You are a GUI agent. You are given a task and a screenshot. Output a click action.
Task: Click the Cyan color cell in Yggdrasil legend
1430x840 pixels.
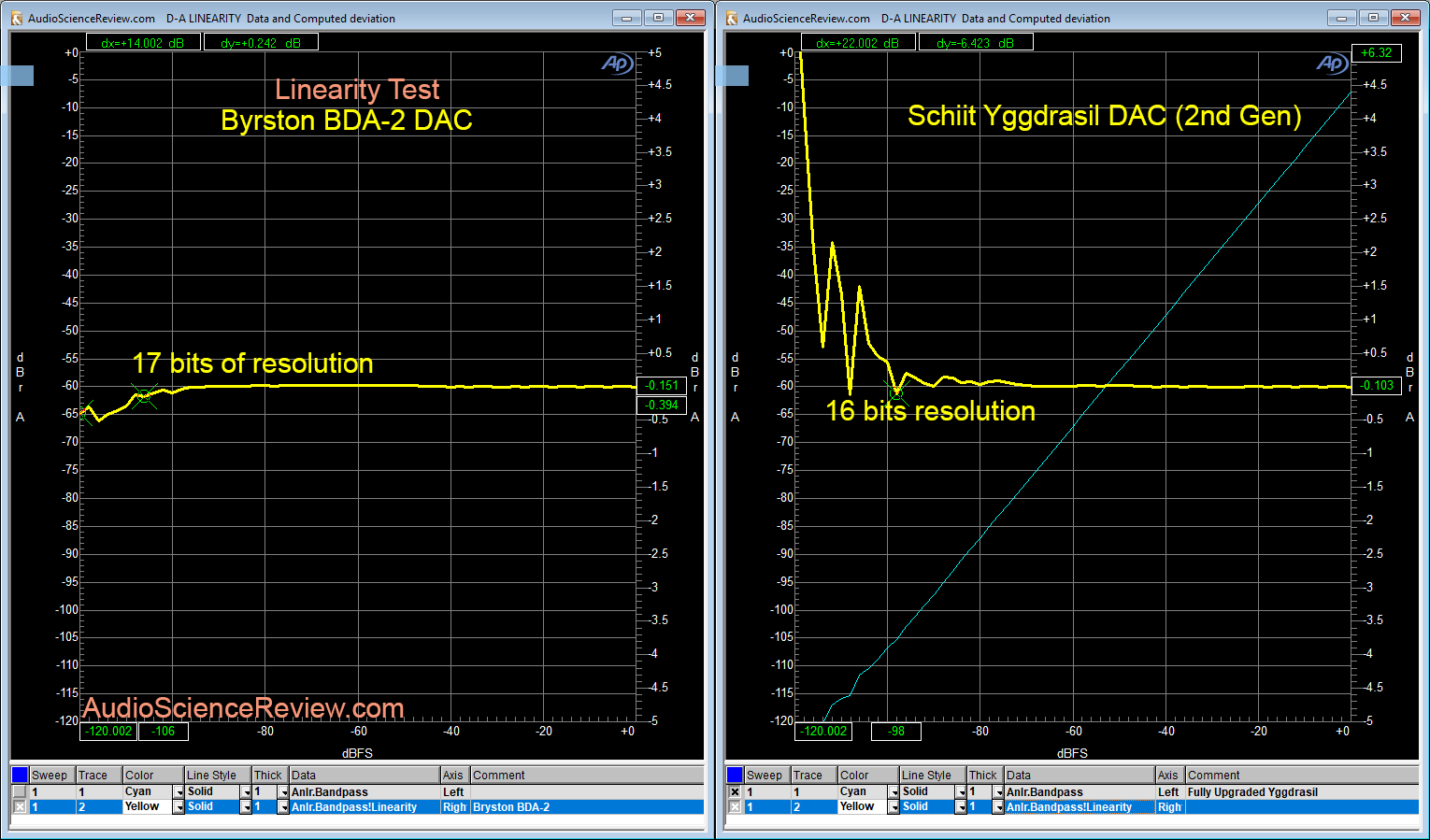click(863, 791)
